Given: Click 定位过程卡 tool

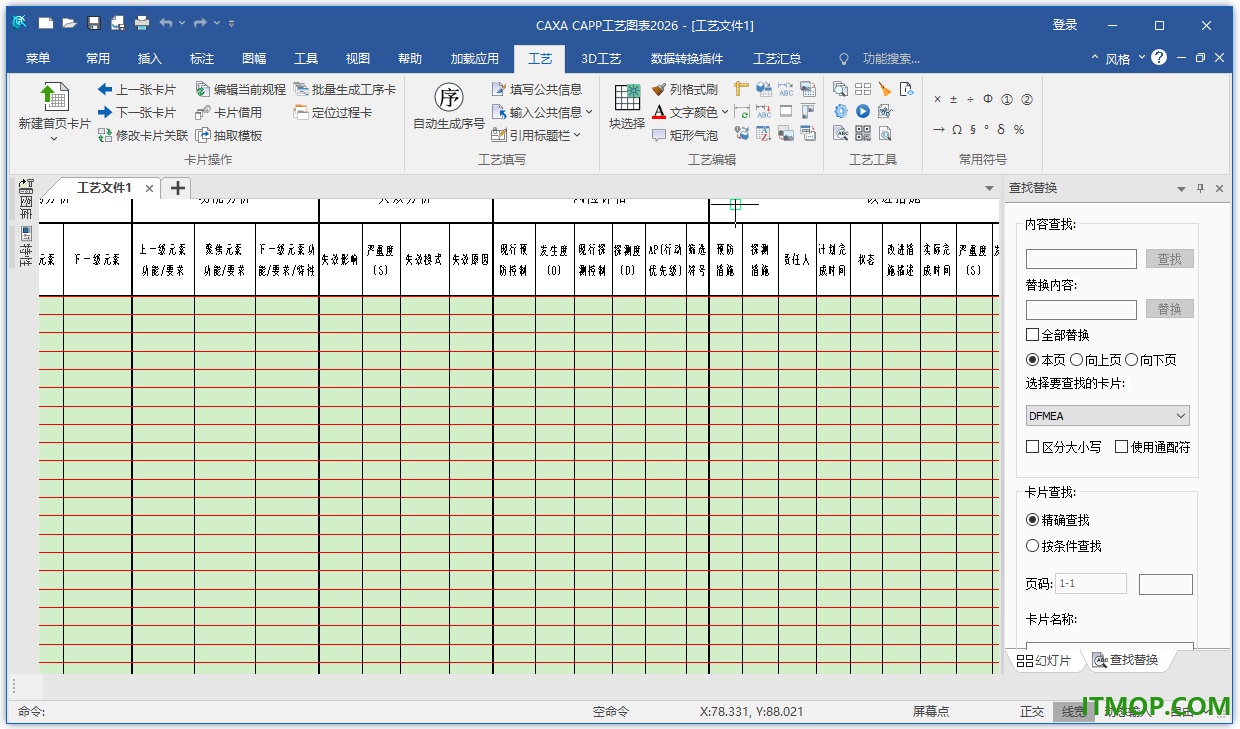Looking at the screenshot, I should [x=333, y=113].
